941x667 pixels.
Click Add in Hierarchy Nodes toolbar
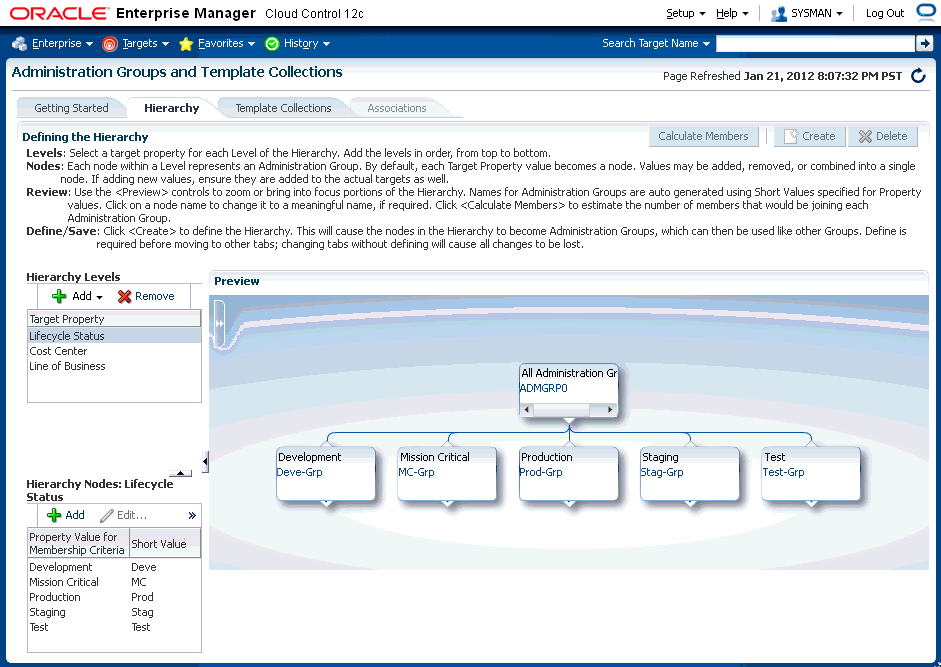click(x=65, y=515)
